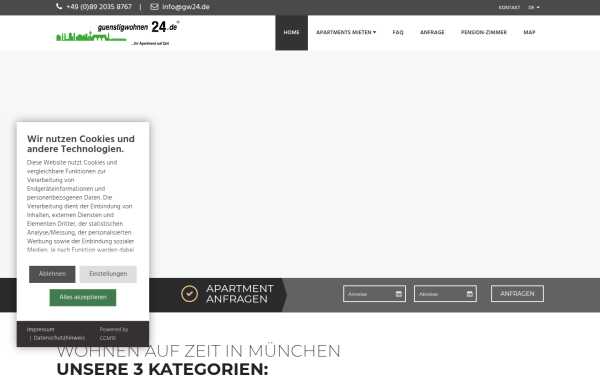Open the FAQ menu item

point(398,33)
